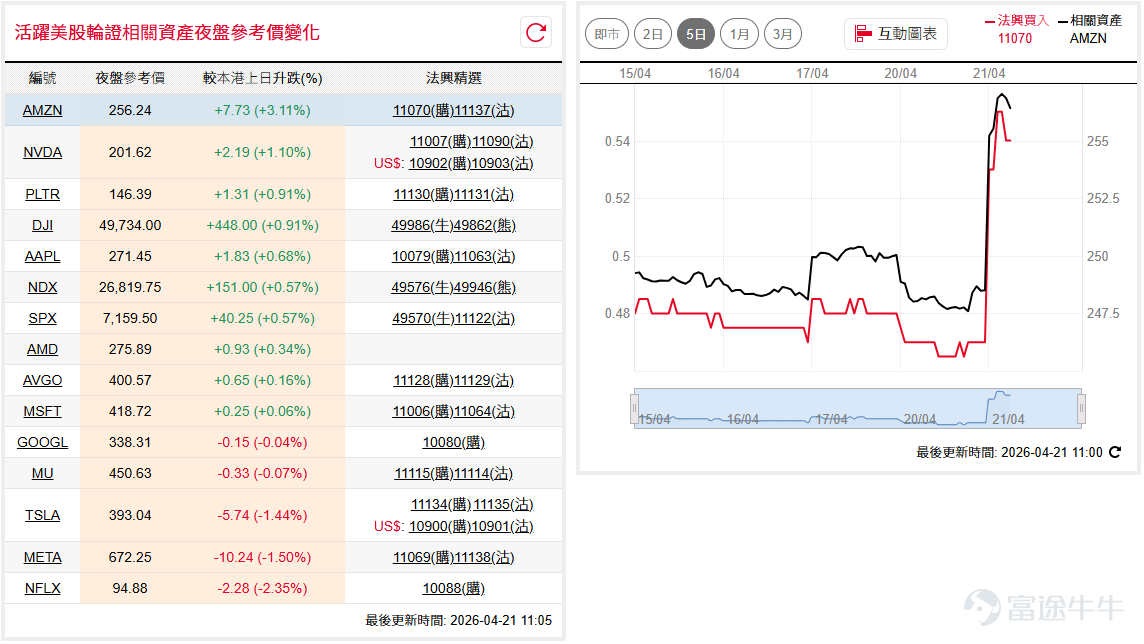Click the chart range navigator area

[x=858, y=408]
